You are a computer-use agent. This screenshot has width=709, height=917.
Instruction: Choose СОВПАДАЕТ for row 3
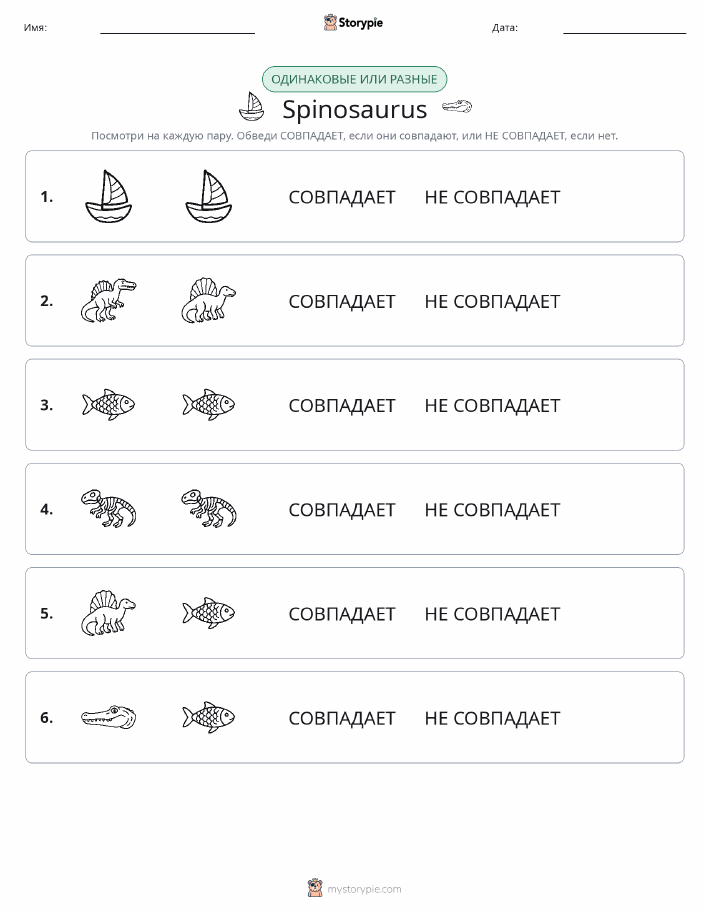point(342,406)
